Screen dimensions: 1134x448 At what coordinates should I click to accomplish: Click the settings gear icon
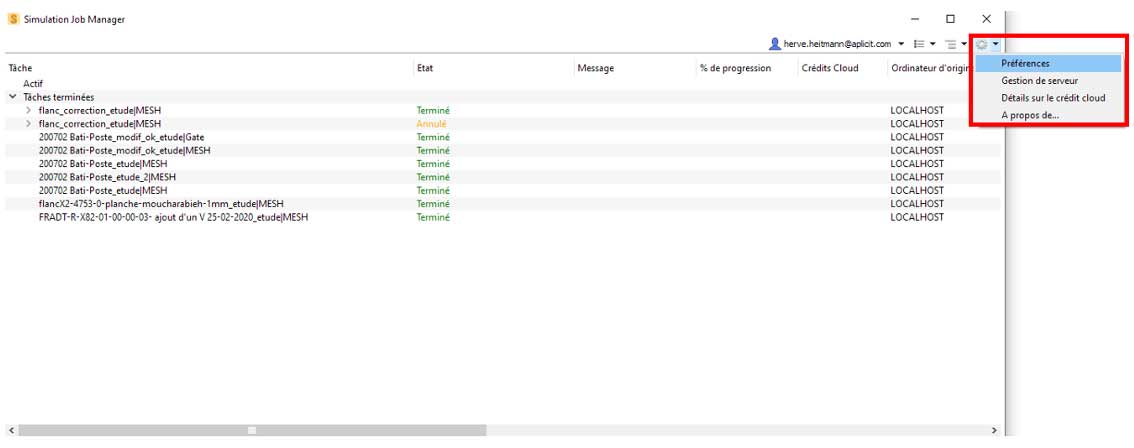click(x=982, y=44)
